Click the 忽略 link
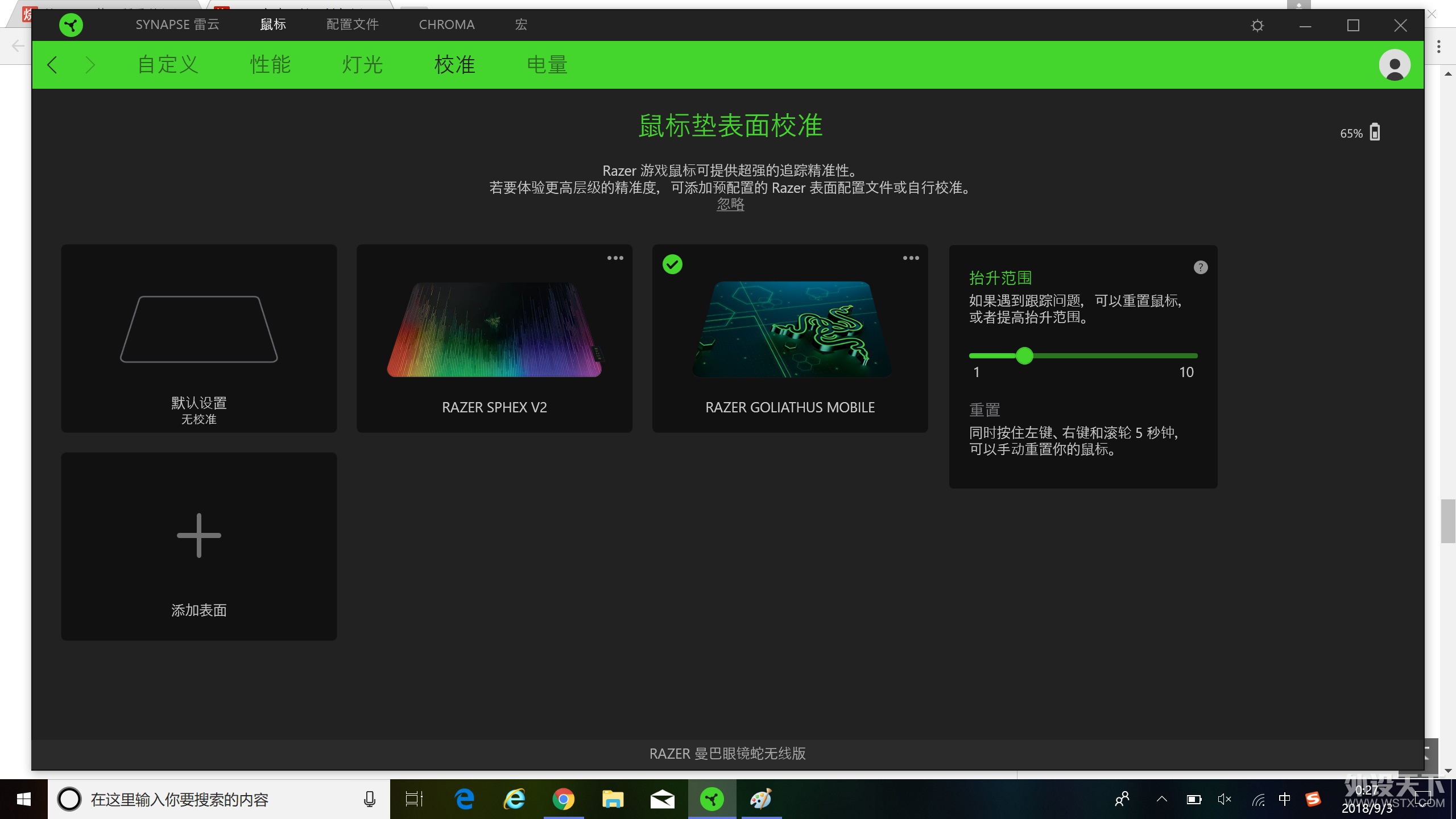 [730, 204]
